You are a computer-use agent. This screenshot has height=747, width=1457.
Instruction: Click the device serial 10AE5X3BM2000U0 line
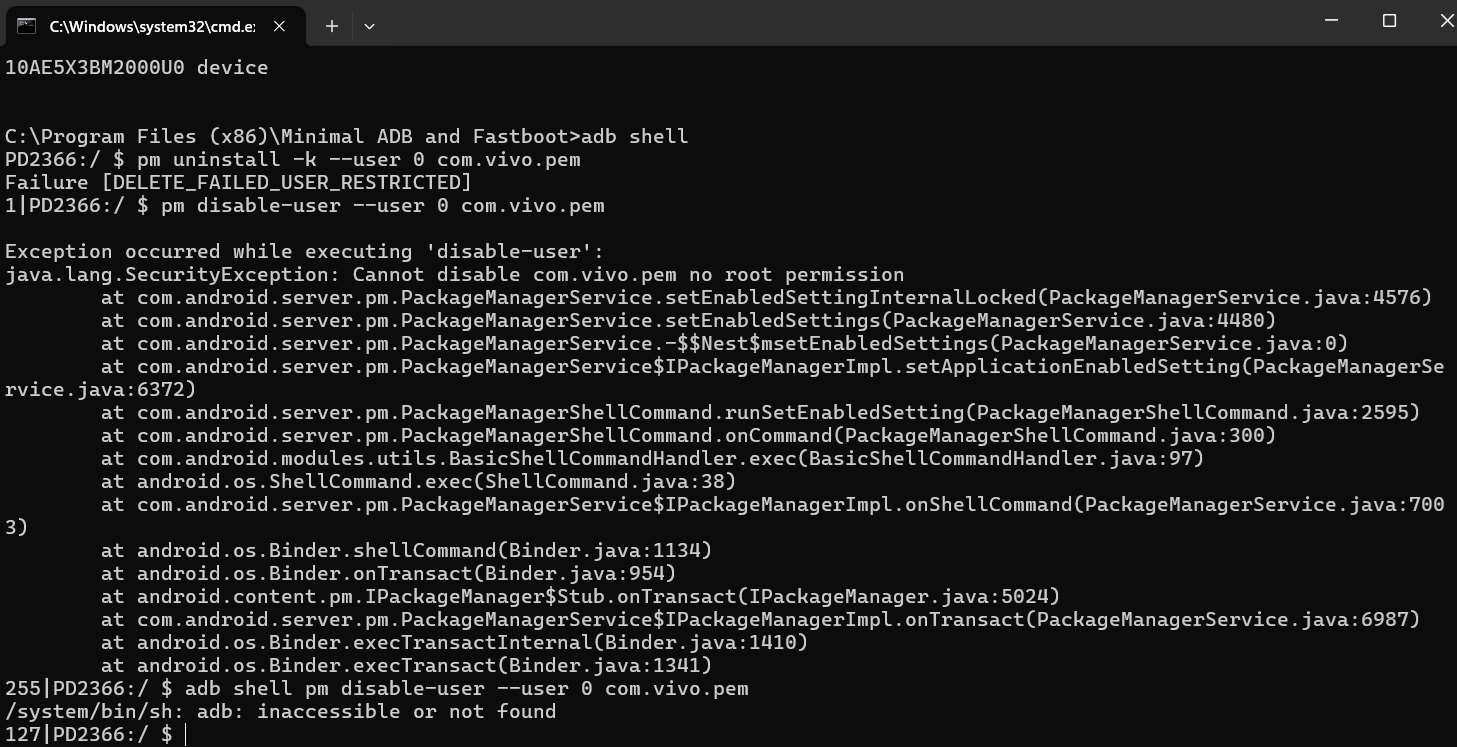pyautogui.click(x=136, y=68)
